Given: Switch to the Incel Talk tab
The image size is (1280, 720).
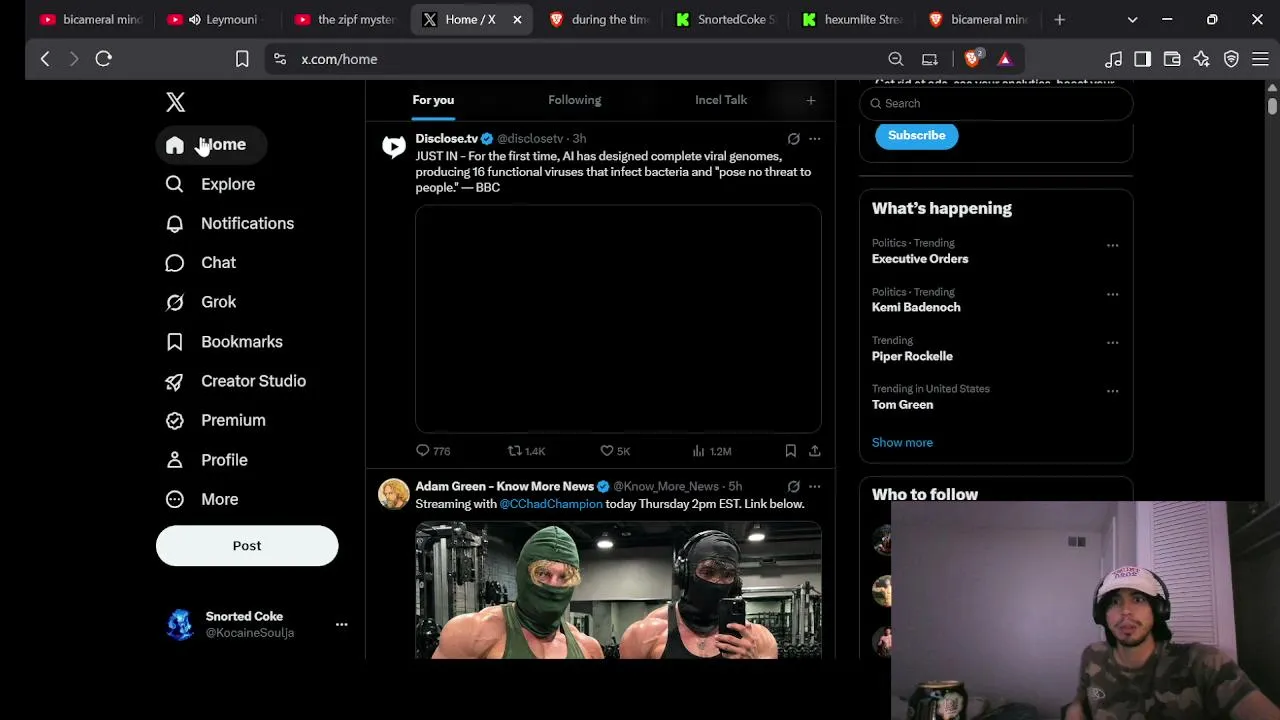Looking at the screenshot, I should coord(721,100).
